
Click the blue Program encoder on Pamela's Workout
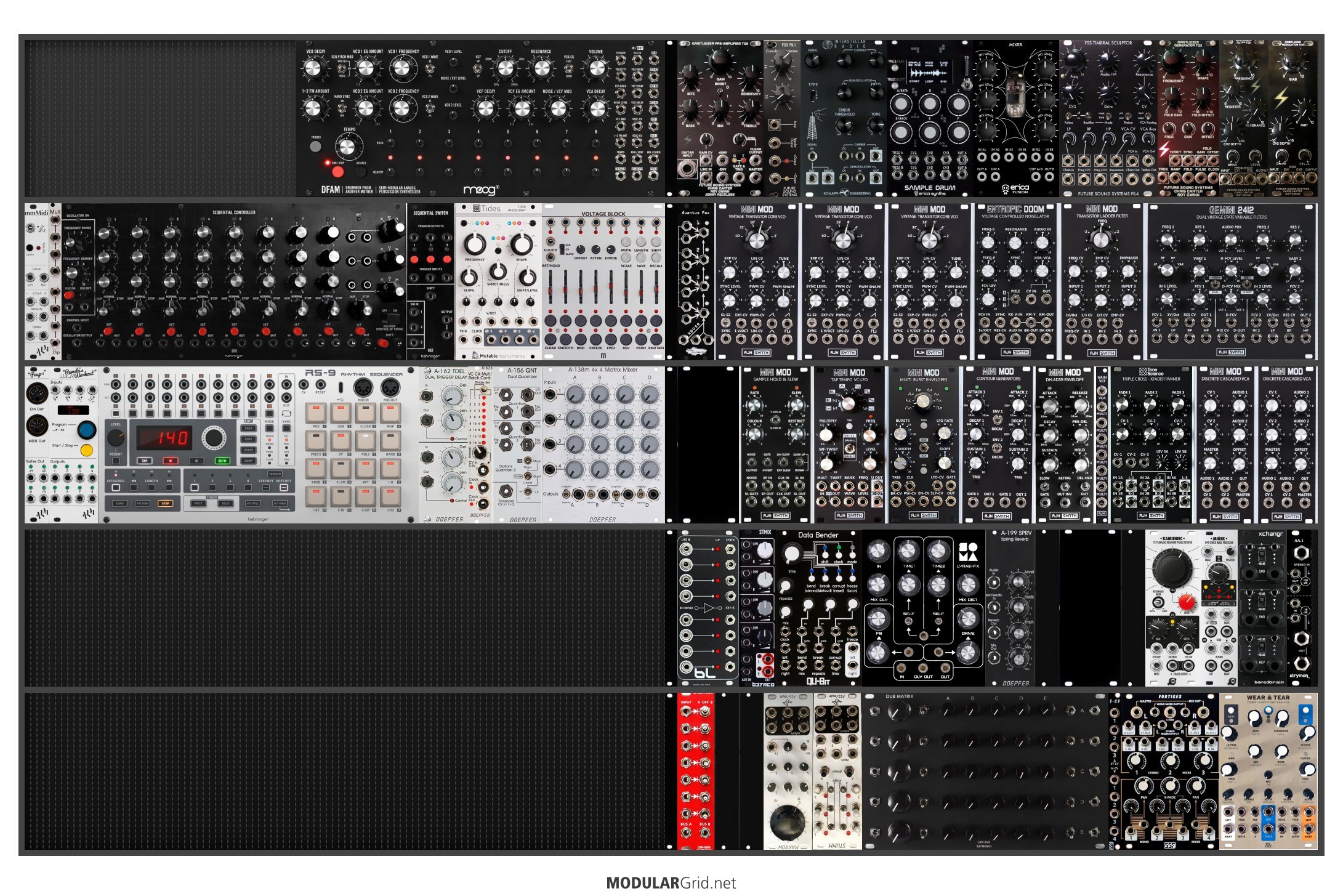(x=87, y=429)
